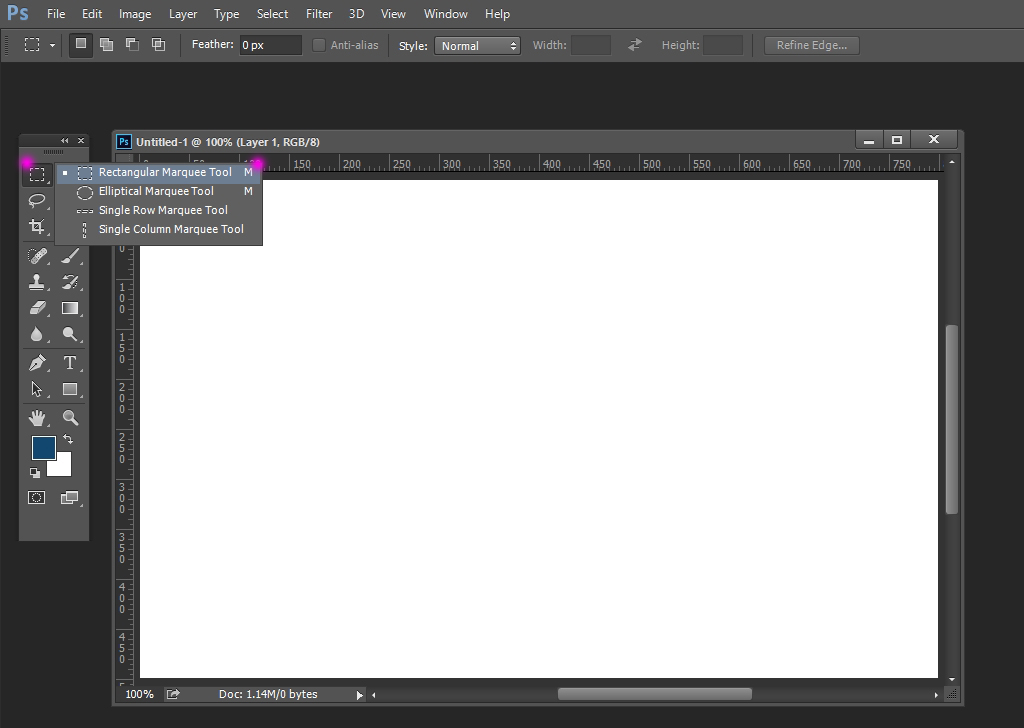The height and width of the screenshot is (728, 1024).
Task: Select the Clone Stamp tool
Action: point(37,282)
